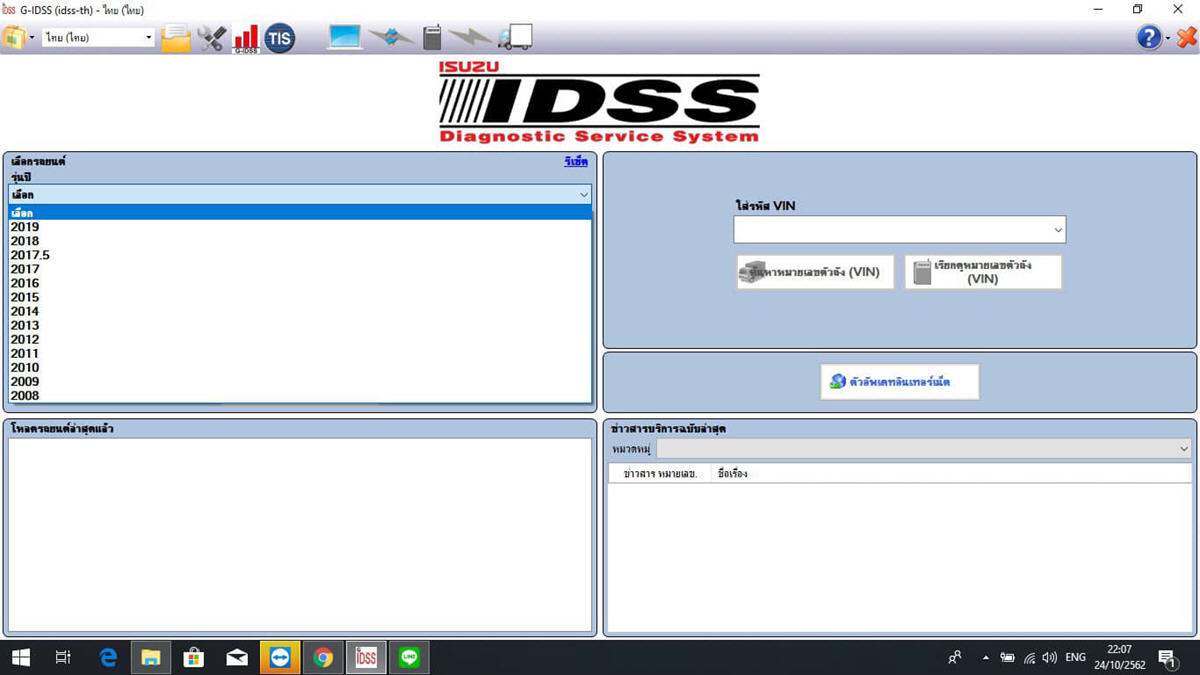Open the language dropdown showing ไทย (ไทย)
The width and height of the screenshot is (1200, 675).
(x=99, y=38)
